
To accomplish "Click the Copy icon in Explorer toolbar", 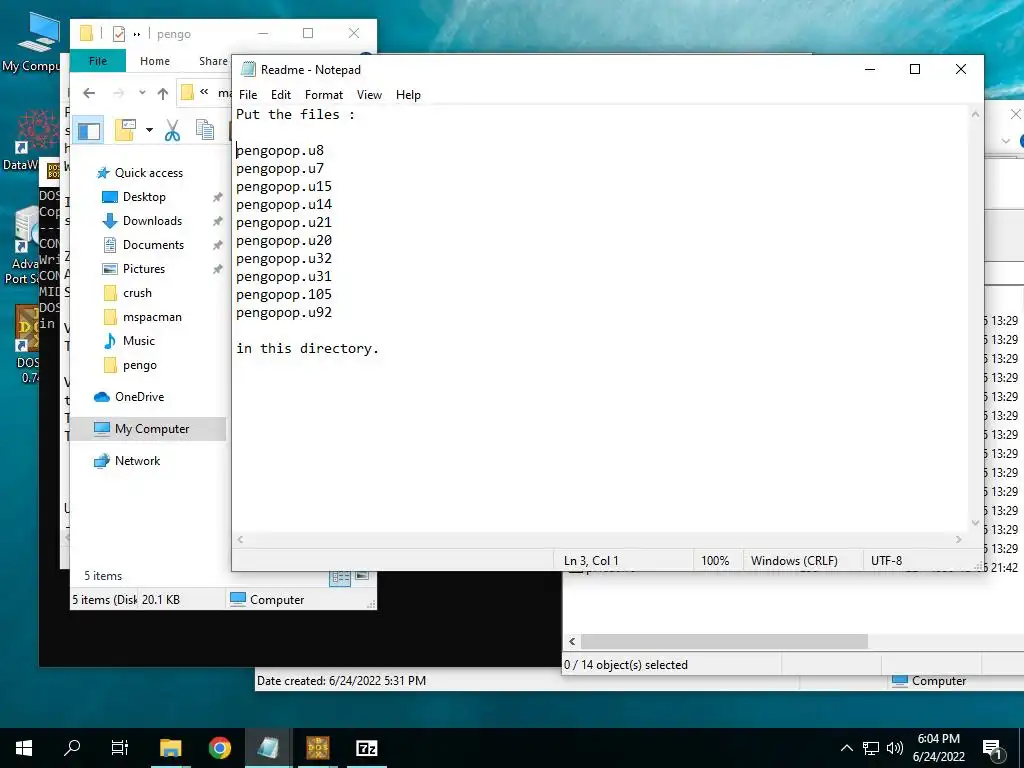I will (x=205, y=131).
